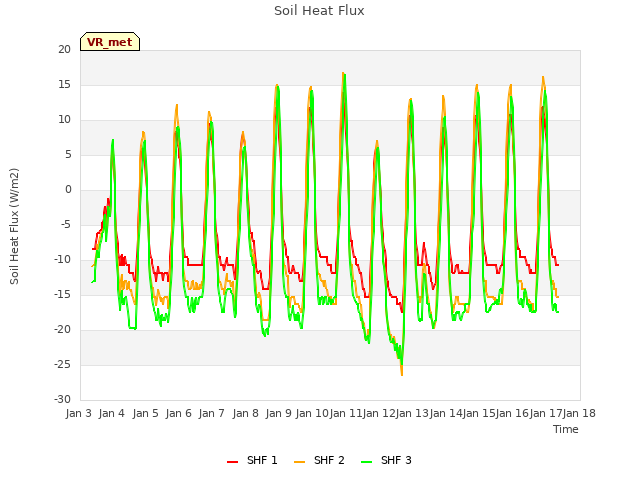Image resolution: width=640 pixels, height=480 pixels.
Task: Click the -25 y-axis tick label
Action: [x=63, y=364]
